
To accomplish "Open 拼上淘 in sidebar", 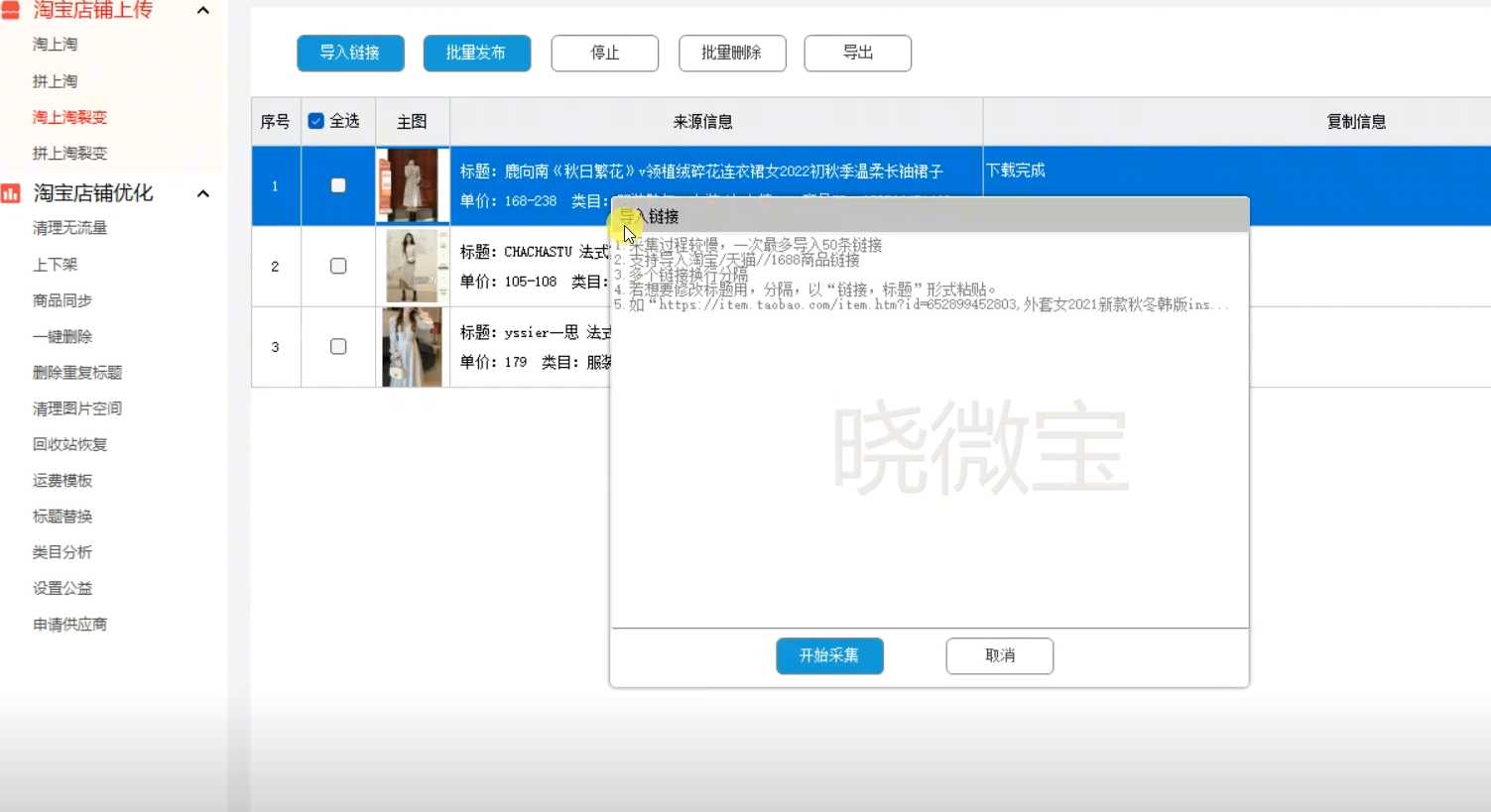I will coord(55,81).
